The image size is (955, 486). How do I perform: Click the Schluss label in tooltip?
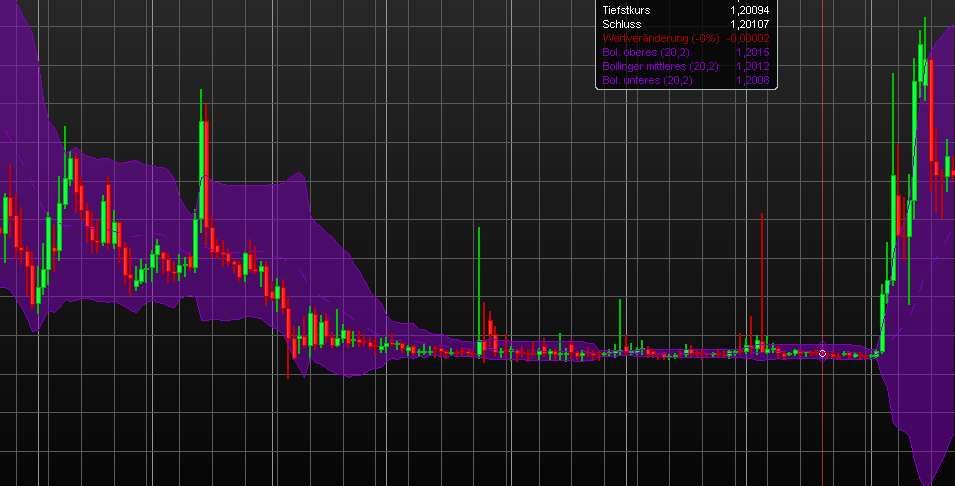point(622,24)
